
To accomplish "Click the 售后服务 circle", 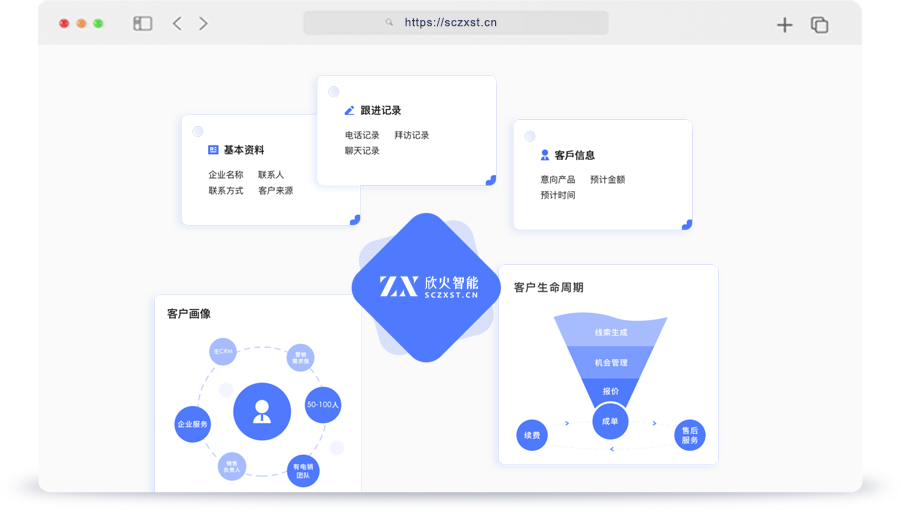I will (690, 435).
